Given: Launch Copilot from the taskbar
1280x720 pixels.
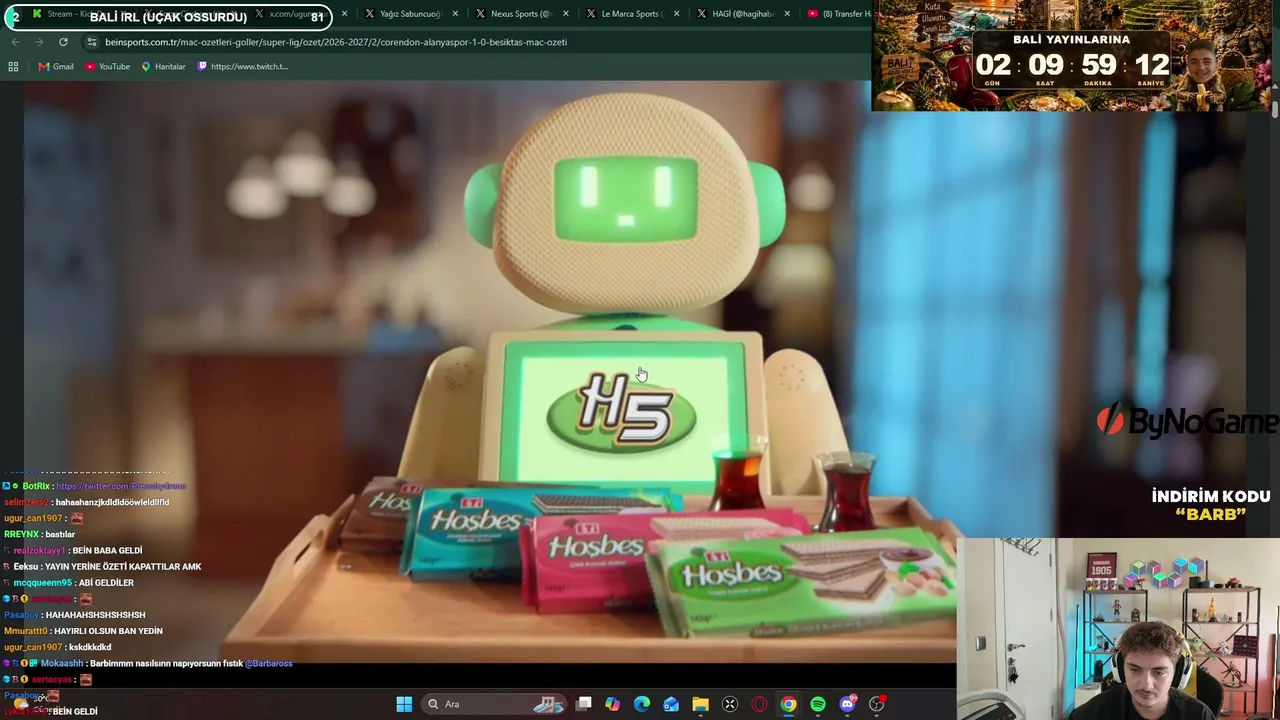Looking at the screenshot, I should (x=613, y=704).
